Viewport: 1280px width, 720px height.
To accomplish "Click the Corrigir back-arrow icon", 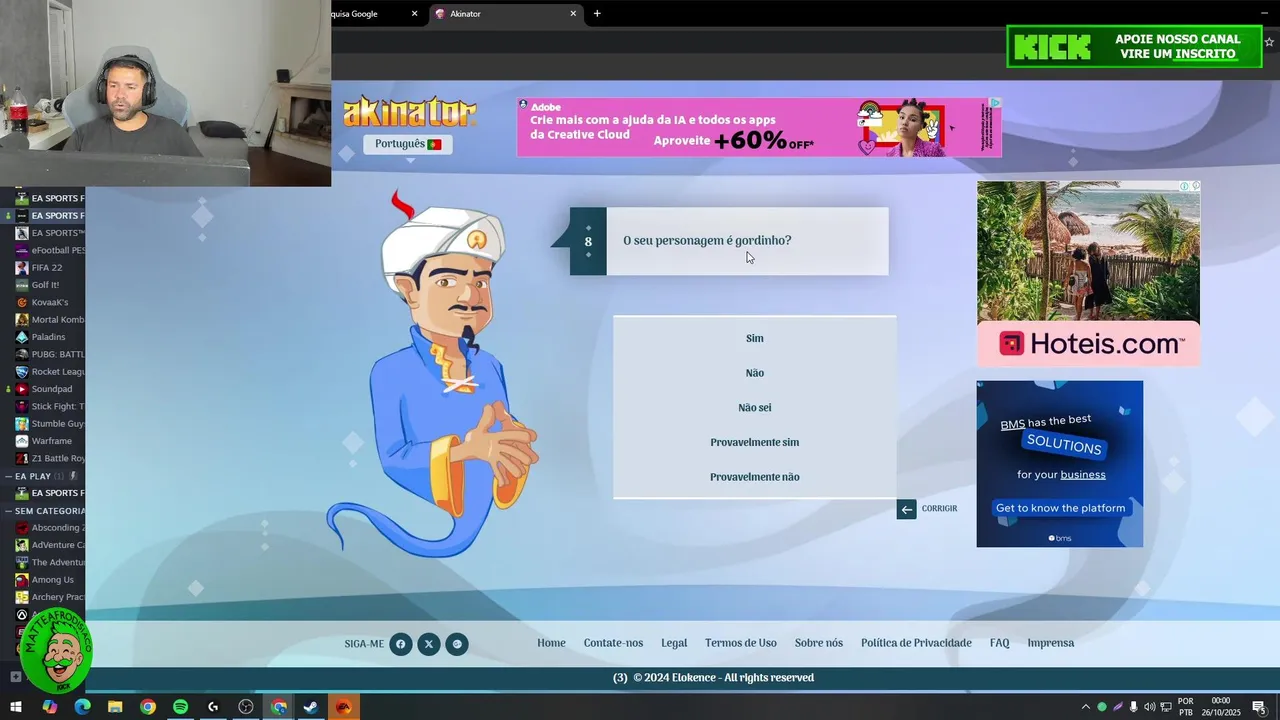I will 906,509.
